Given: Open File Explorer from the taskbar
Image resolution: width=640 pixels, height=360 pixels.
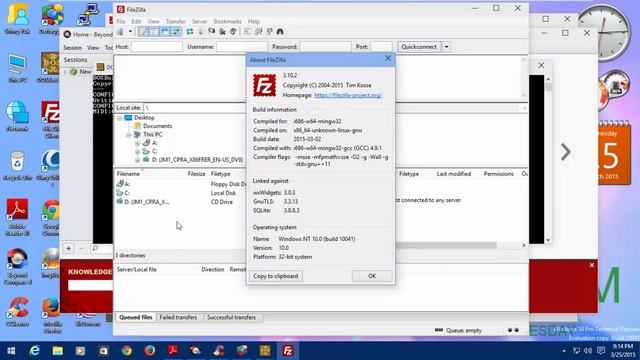Looking at the screenshot, I should tap(58, 351).
